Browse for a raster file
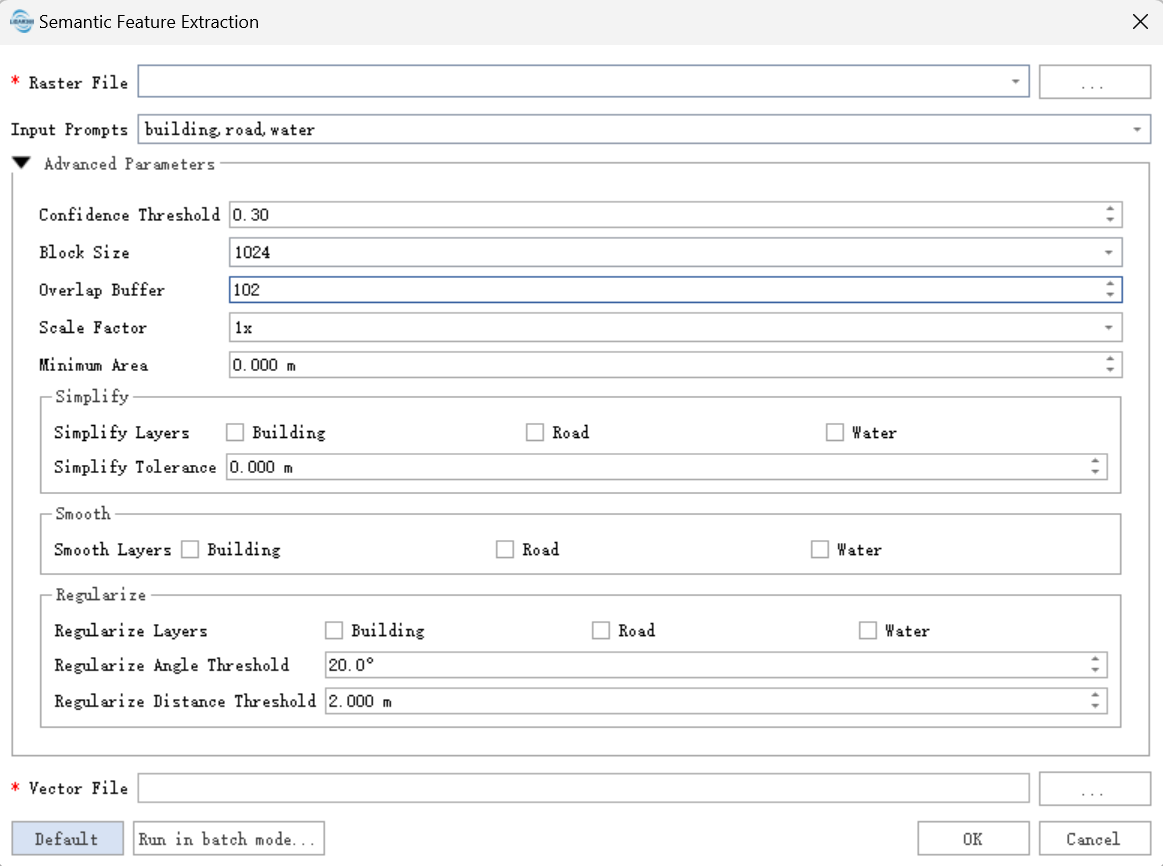1163x866 pixels. [x=1094, y=82]
